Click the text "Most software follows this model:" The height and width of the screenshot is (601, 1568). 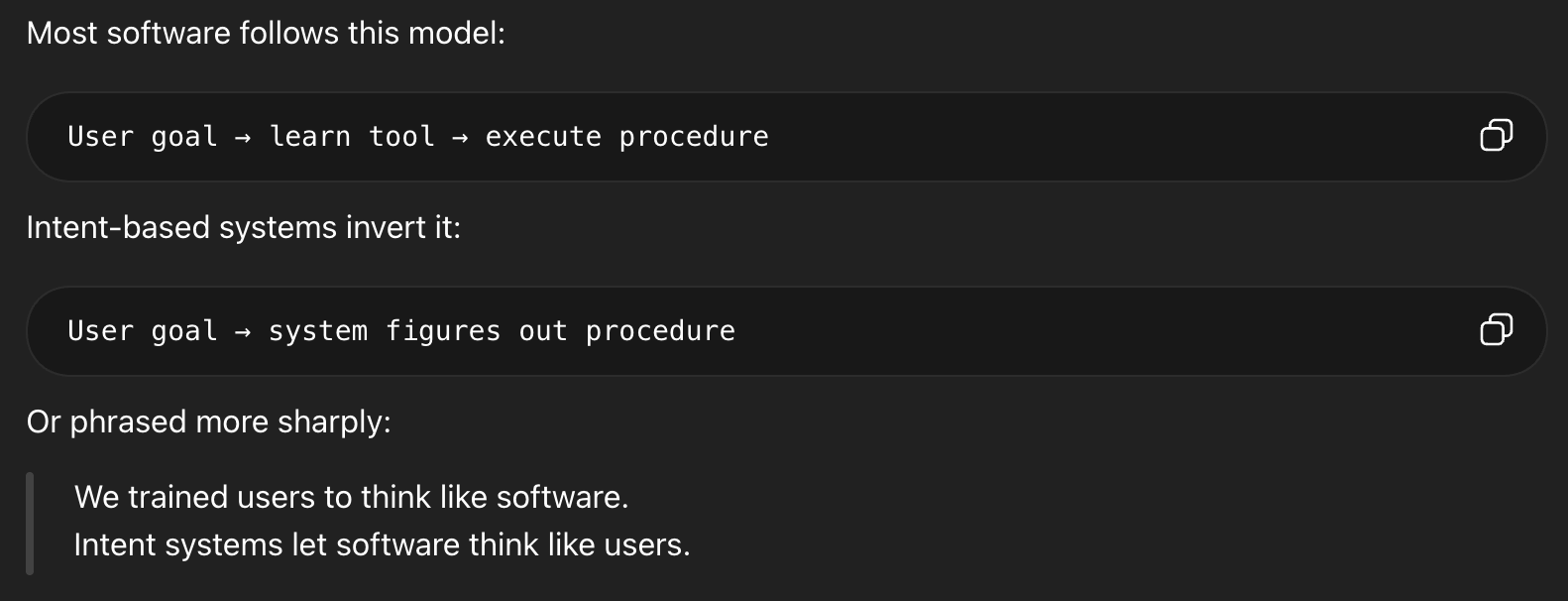[266, 33]
